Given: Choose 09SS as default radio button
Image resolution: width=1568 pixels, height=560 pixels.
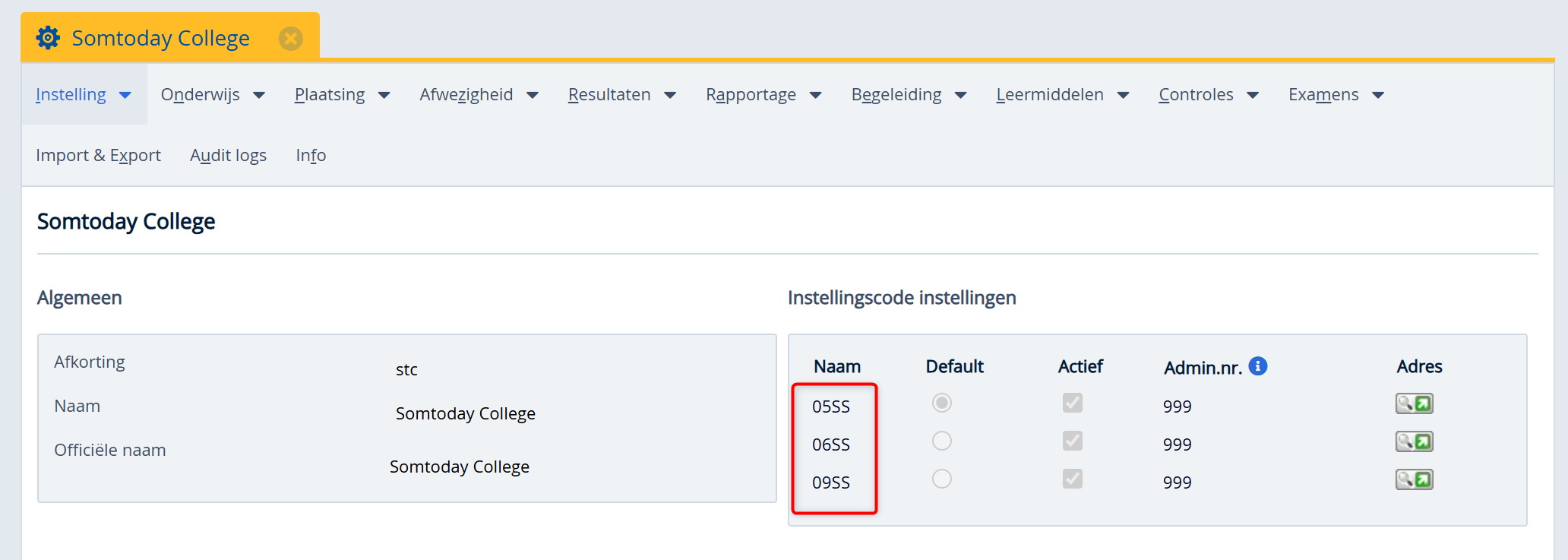Looking at the screenshot, I should coord(942,479).
